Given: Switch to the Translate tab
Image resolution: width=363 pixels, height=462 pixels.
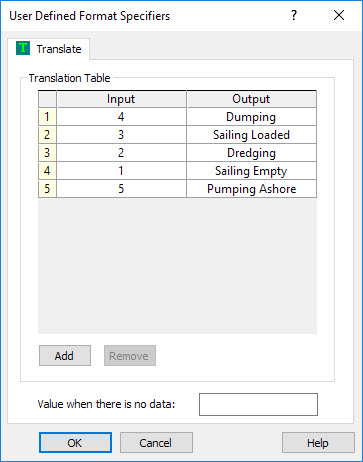Looking at the screenshot, I should (49, 49).
